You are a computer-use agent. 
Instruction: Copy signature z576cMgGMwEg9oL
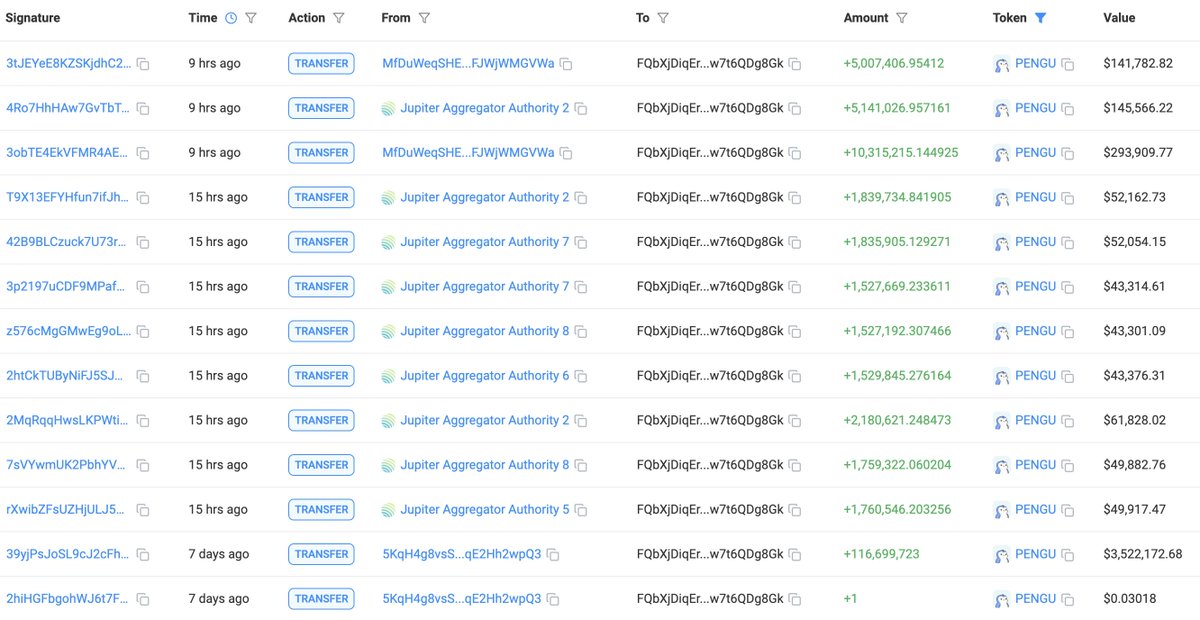click(143, 331)
